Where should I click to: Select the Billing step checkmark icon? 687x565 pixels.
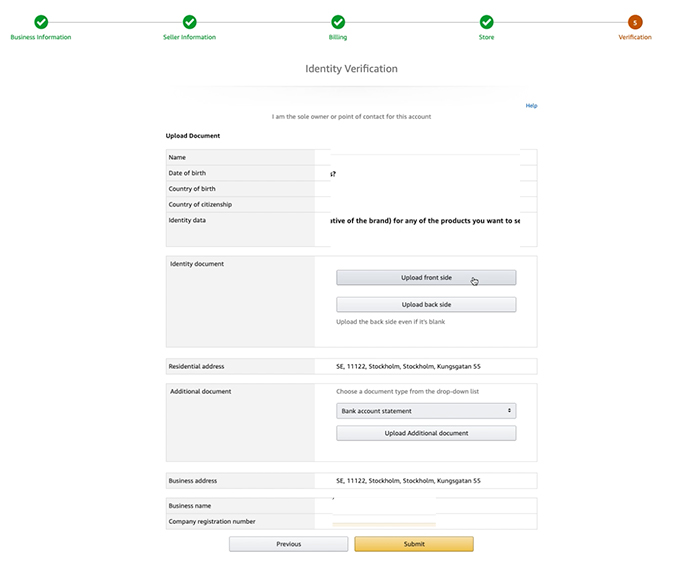point(338,22)
